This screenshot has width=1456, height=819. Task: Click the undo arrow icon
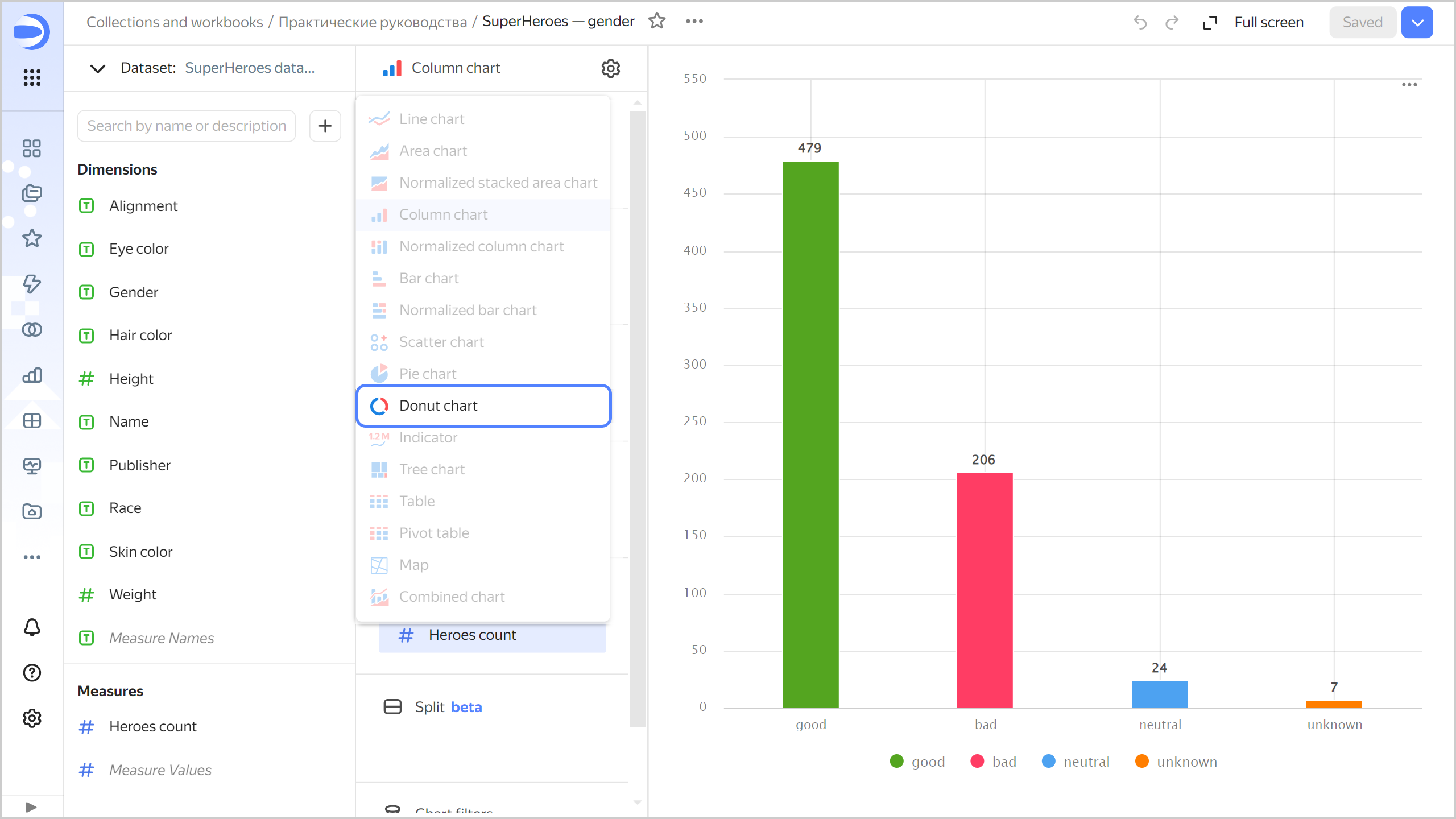click(1140, 22)
